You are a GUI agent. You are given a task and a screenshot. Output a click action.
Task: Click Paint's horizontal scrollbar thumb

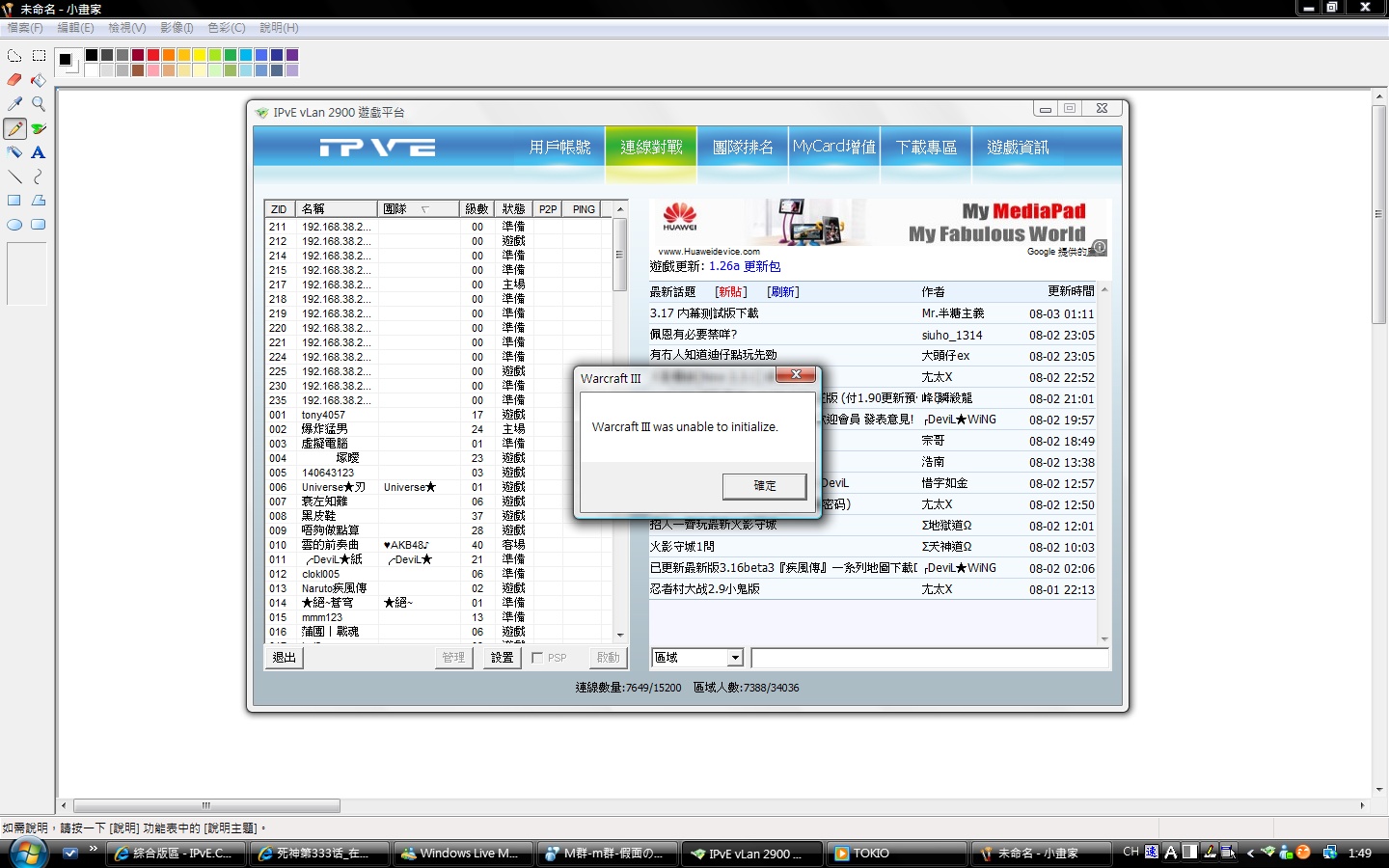pos(206,805)
